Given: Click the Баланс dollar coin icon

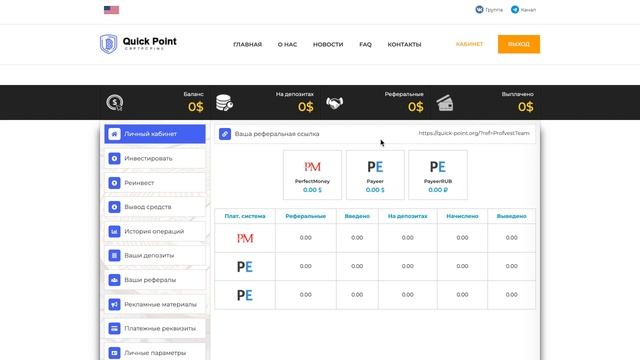Looking at the screenshot, I should click(115, 102).
